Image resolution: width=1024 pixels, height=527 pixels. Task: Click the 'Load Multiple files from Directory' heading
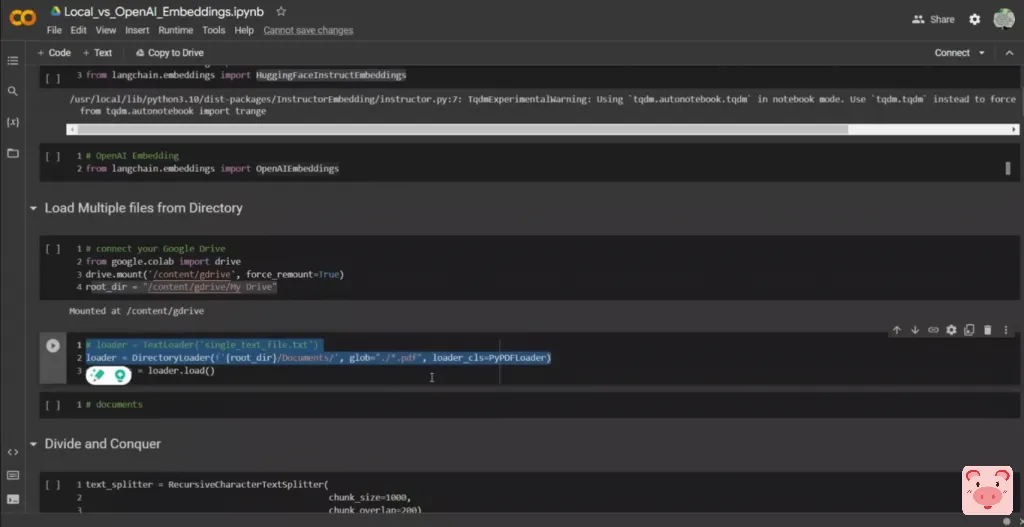tap(144, 208)
